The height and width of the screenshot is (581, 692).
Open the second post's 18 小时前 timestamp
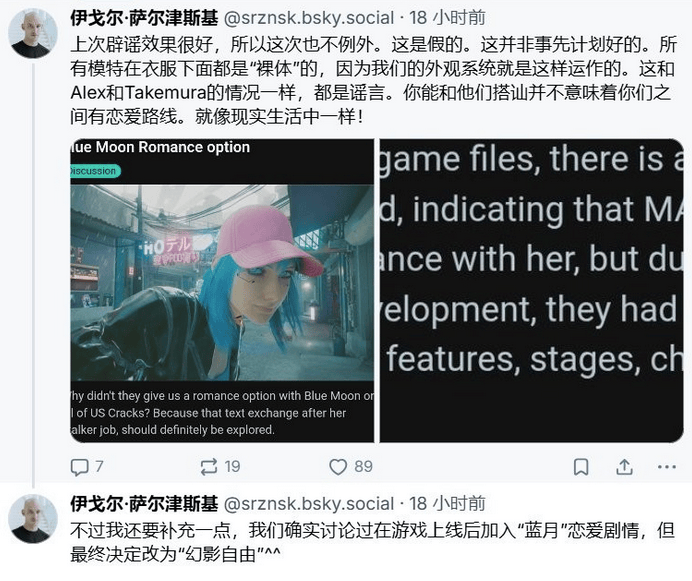tap(447, 503)
